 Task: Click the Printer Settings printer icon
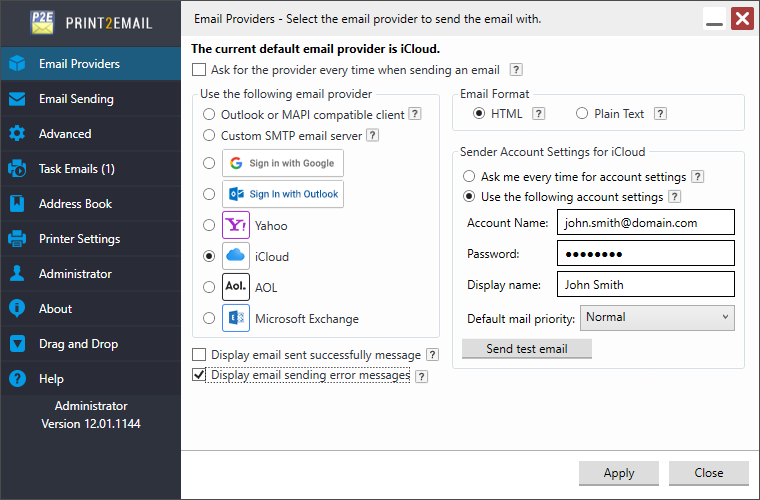click(17, 238)
